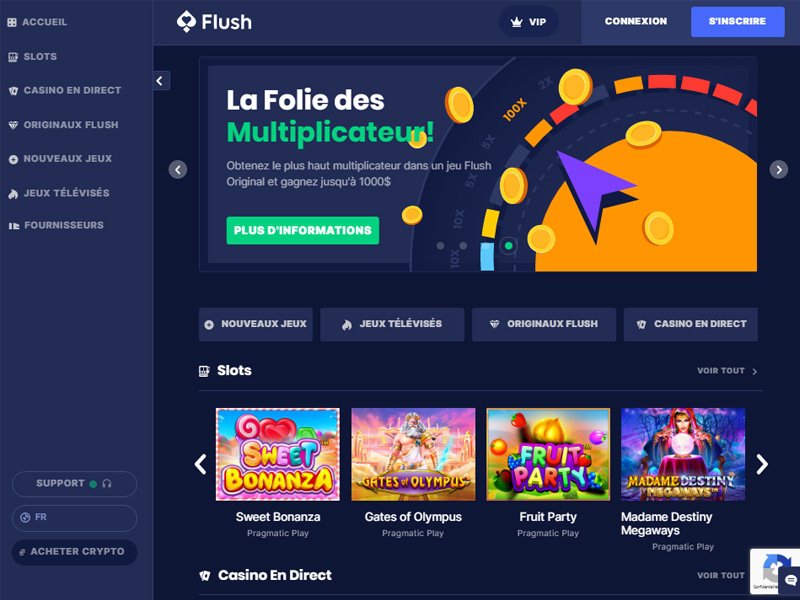Screen dimensions: 800x600
Task: Open the VIP crown button
Action: (528, 22)
